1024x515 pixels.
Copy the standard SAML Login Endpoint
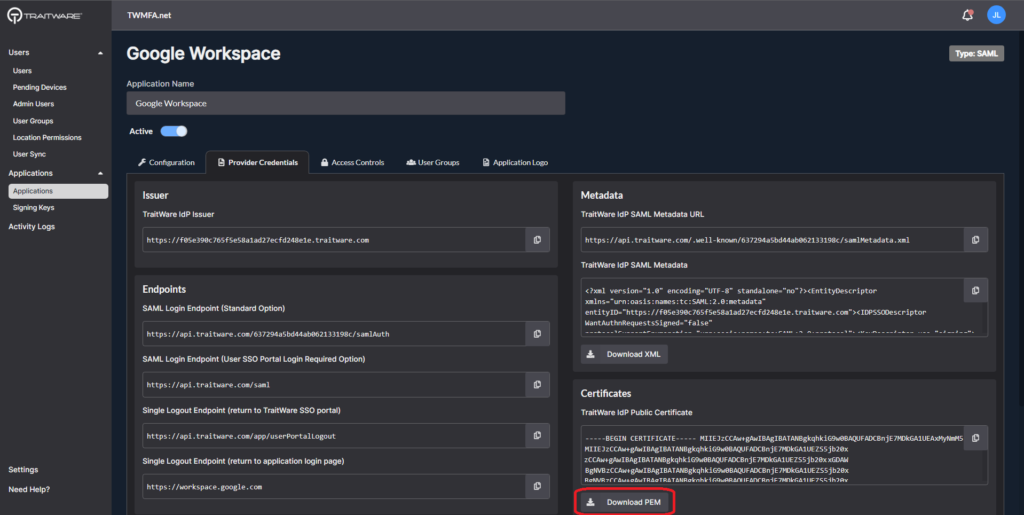(x=537, y=334)
